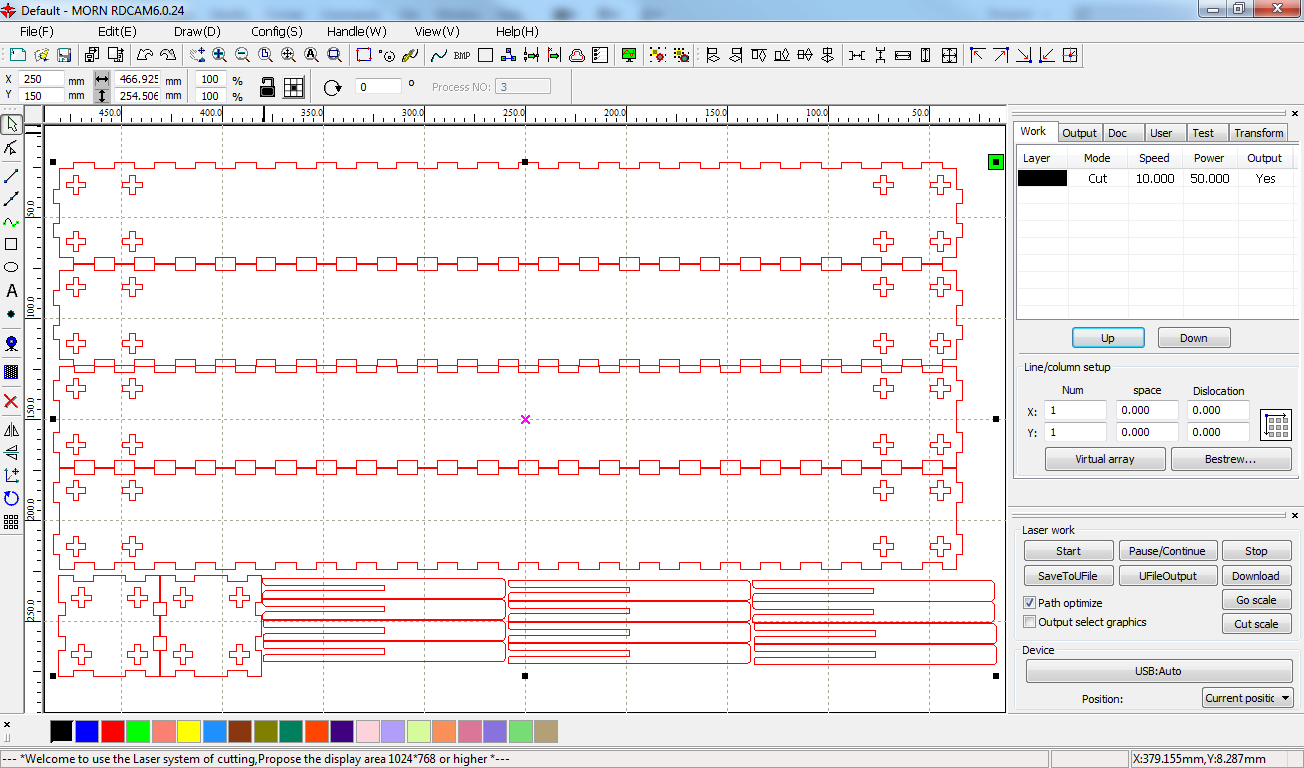The width and height of the screenshot is (1304, 768).
Task: Open the Draw menu
Action: coord(197,31)
